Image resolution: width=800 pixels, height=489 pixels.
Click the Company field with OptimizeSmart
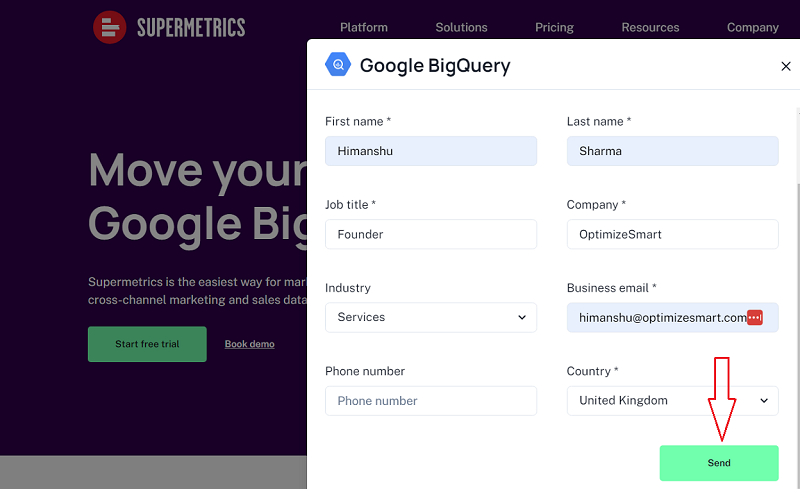click(x=672, y=234)
